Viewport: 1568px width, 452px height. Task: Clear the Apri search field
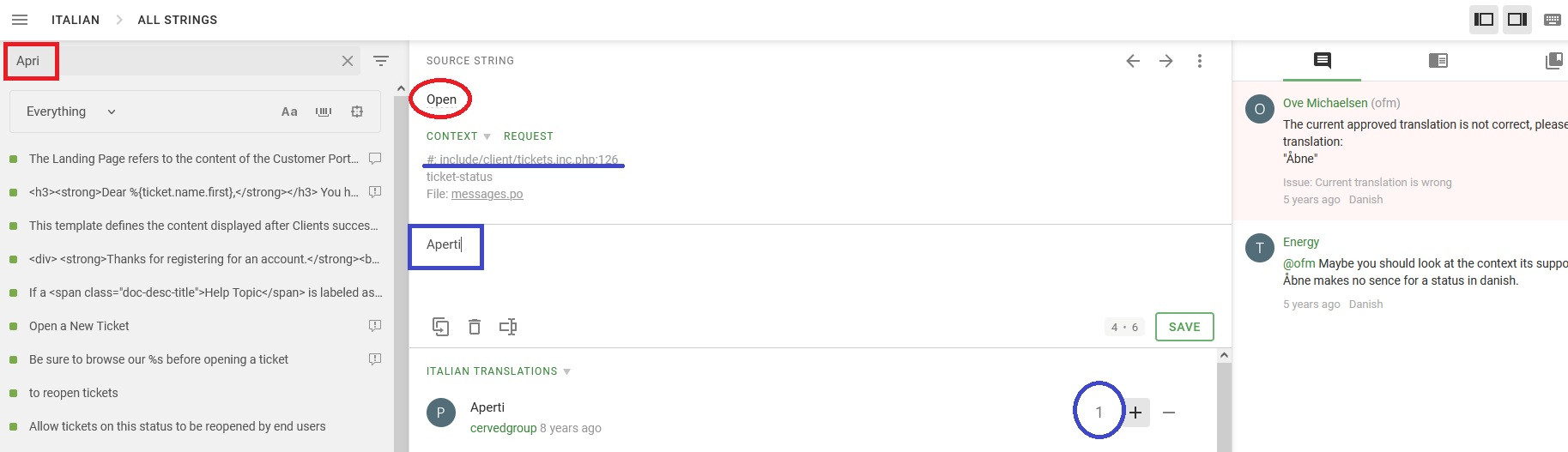point(348,61)
